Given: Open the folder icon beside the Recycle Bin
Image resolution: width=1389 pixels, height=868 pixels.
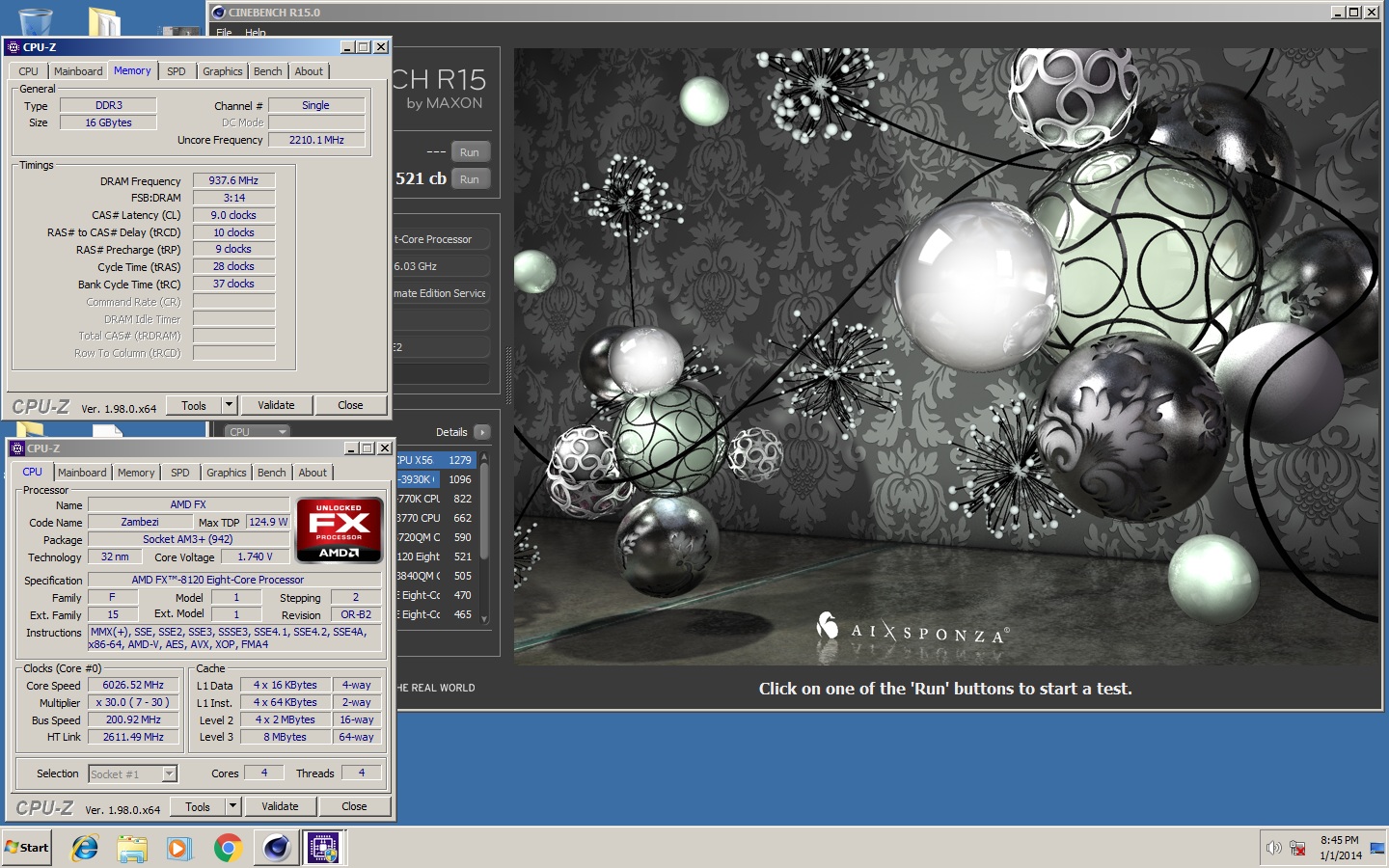Looking at the screenshot, I should pyautogui.click(x=104, y=21).
